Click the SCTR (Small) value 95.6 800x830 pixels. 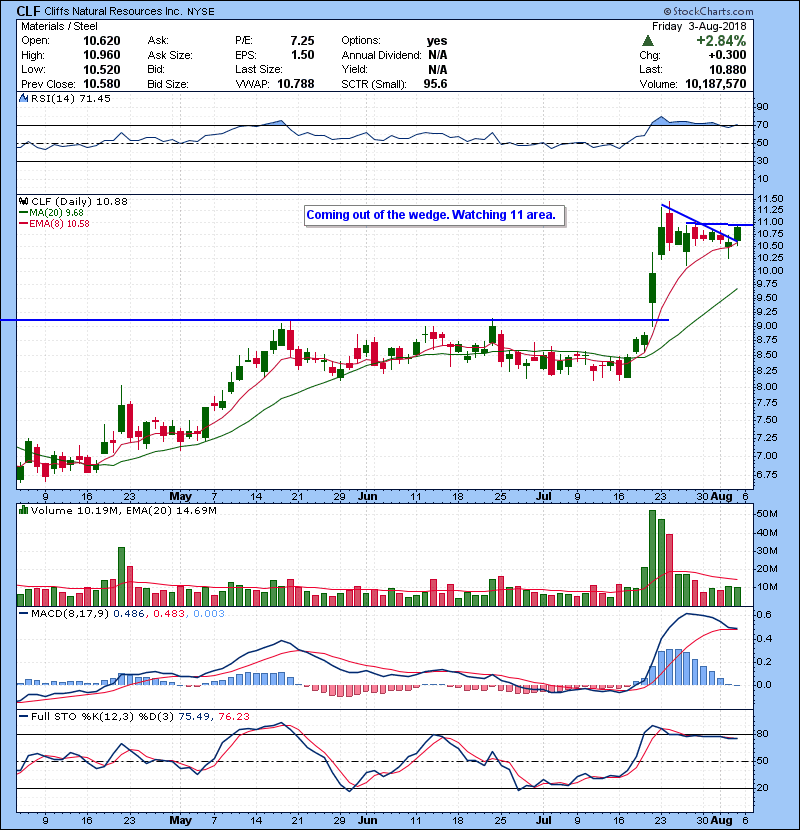[x=435, y=84]
